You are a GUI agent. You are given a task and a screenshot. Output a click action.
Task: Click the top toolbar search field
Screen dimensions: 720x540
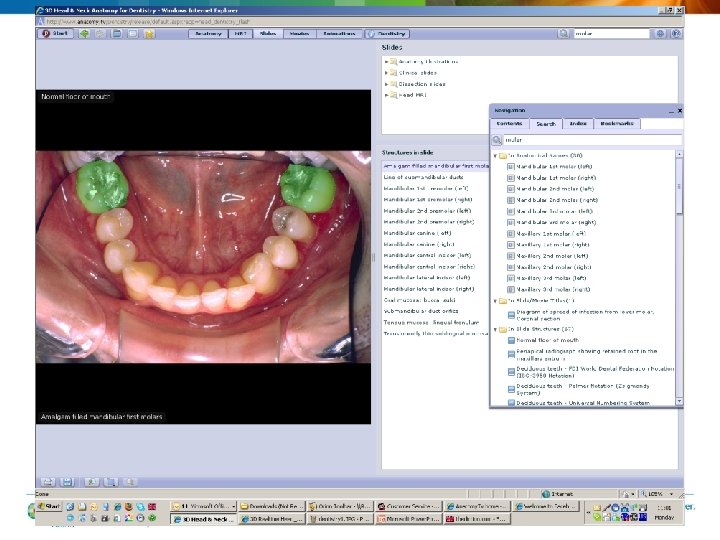(610, 34)
